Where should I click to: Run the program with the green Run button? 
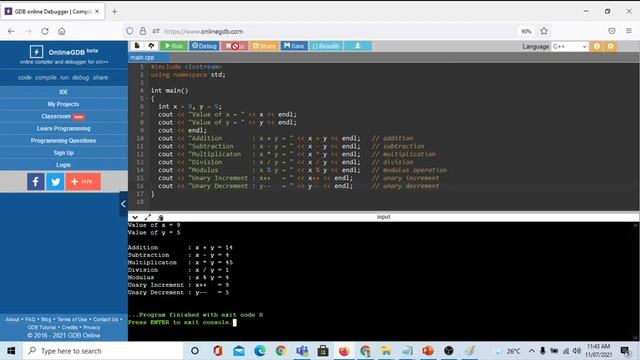click(174, 46)
